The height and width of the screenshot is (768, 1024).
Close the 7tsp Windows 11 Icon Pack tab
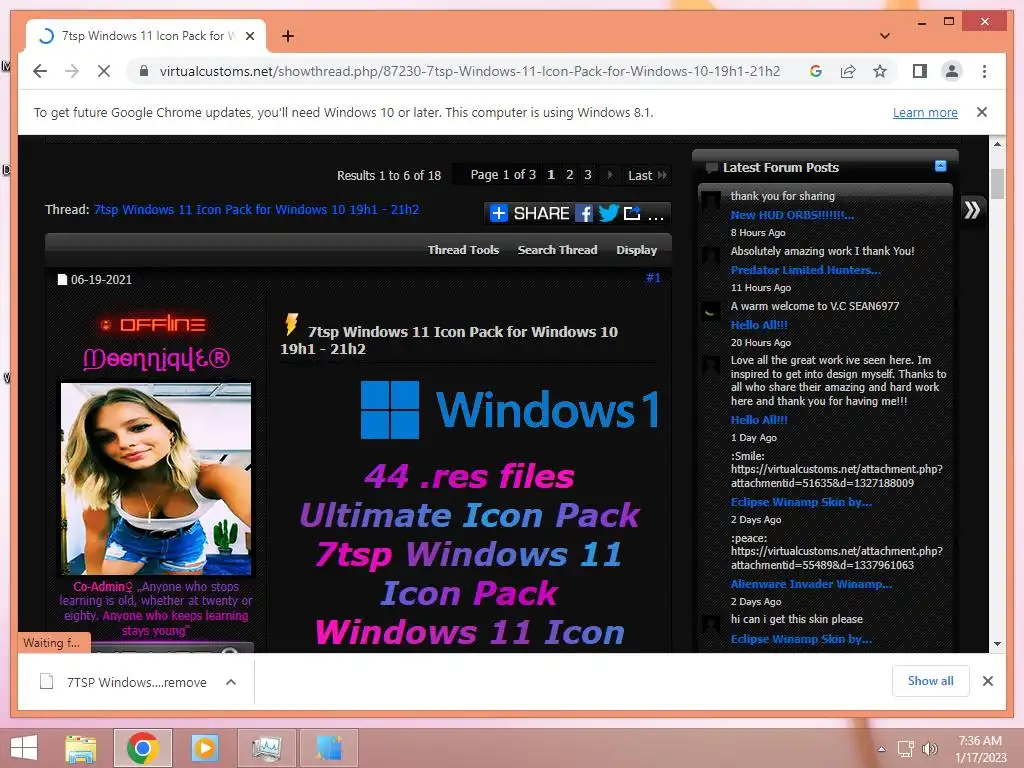[249, 36]
